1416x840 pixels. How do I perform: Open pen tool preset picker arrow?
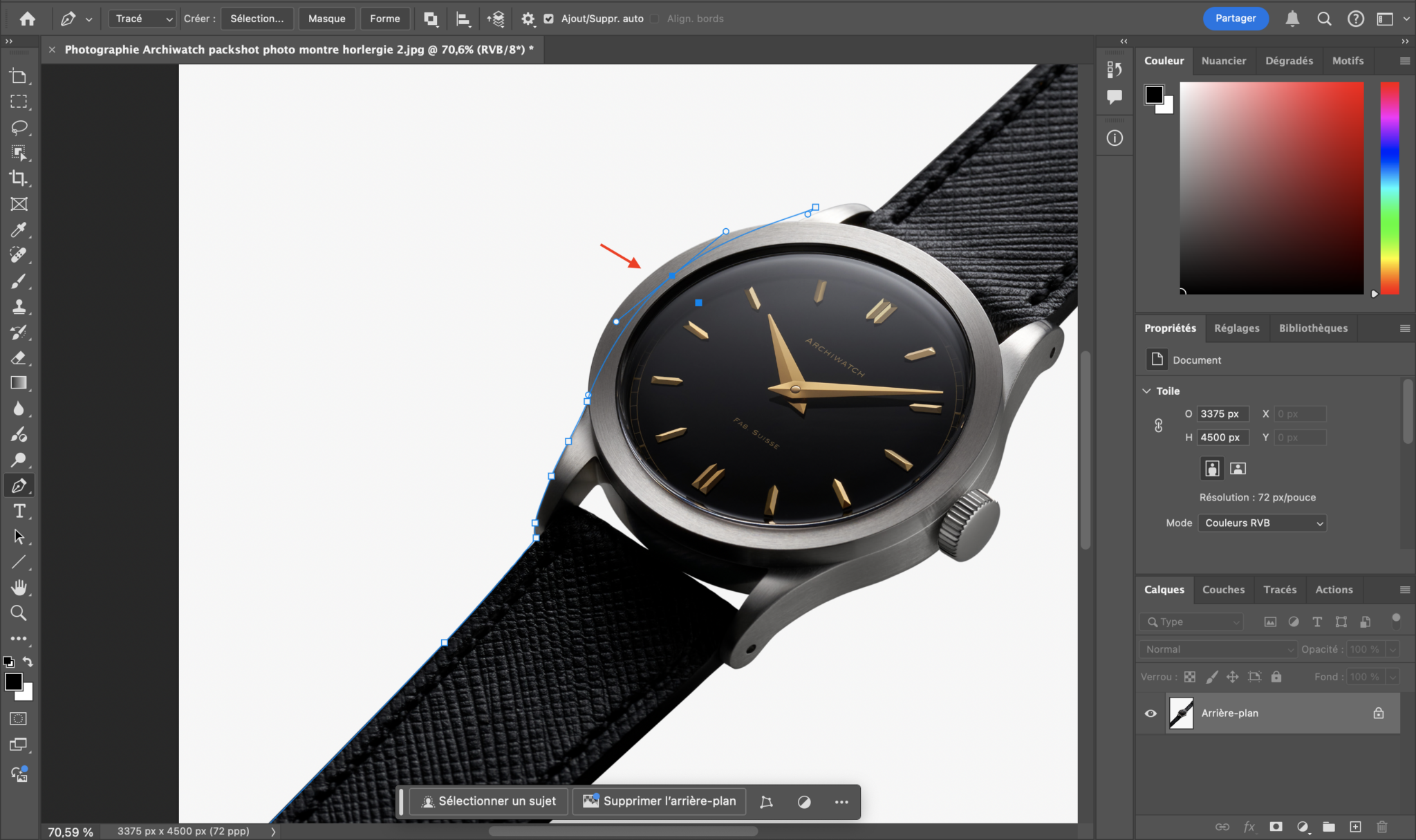pyautogui.click(x=88, y=19)
